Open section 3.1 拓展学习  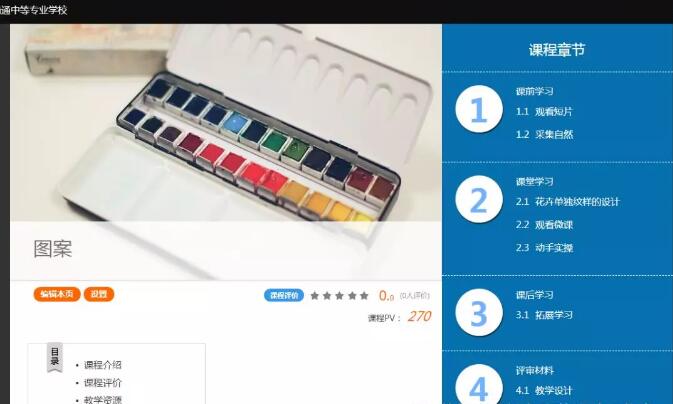[544, 315]
